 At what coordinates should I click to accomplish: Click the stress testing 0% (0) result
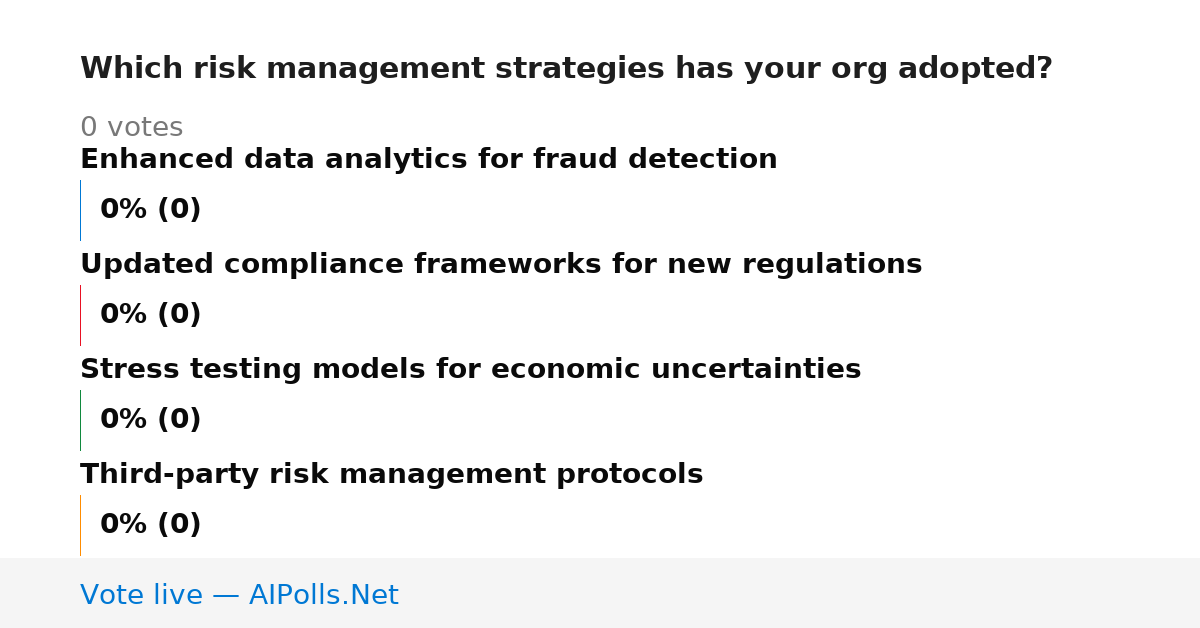tap(150, 420)
